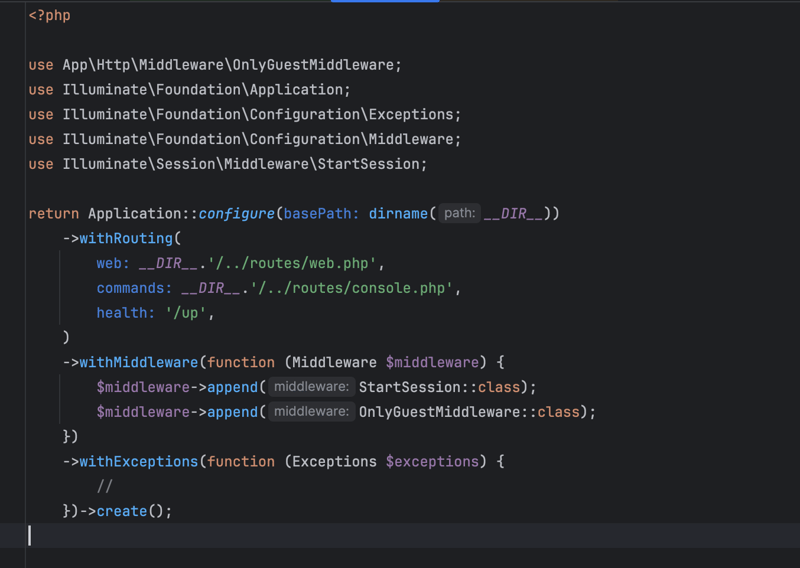Click the dirname function call
Viewport: 800px width, 568px height.
tap(398, 213)
